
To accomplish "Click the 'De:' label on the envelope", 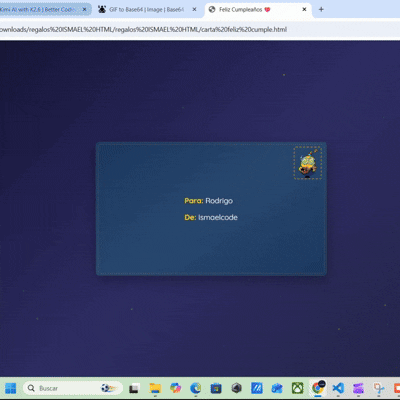I will [x=190, y=217].
